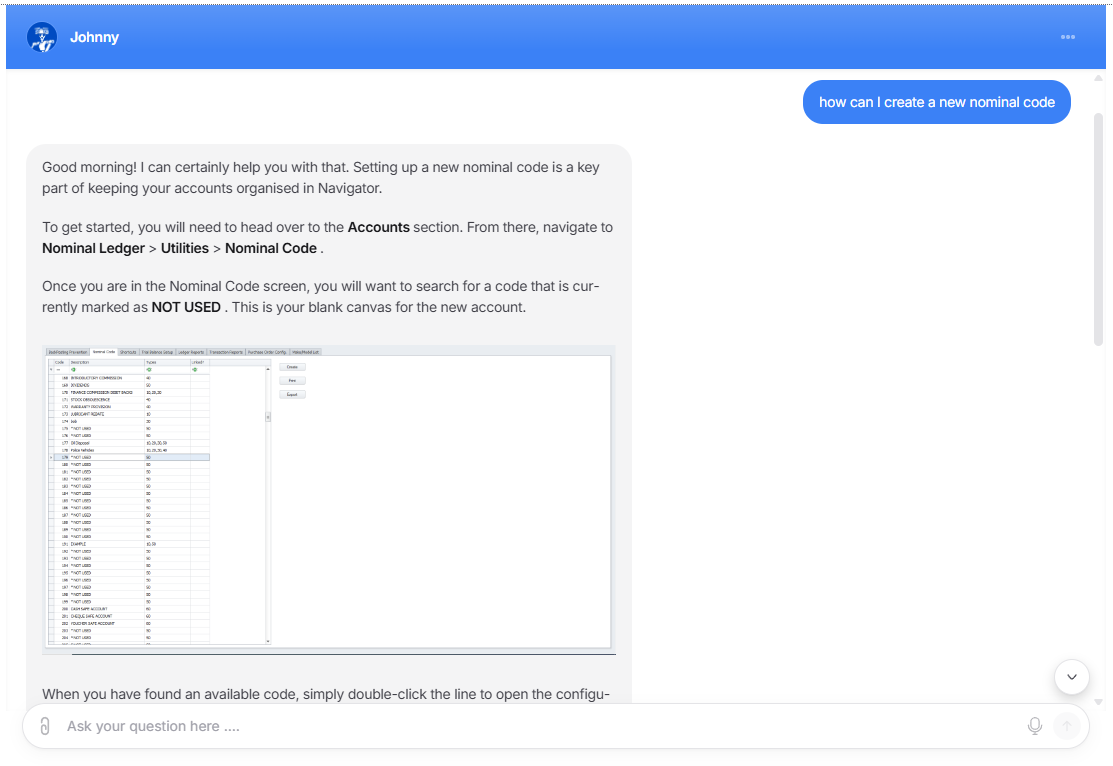This screenshot has width=1113, height=766.
Task: Activate the microphone voice input icon
Action: pyautogui.click(x=1035, y=726)
